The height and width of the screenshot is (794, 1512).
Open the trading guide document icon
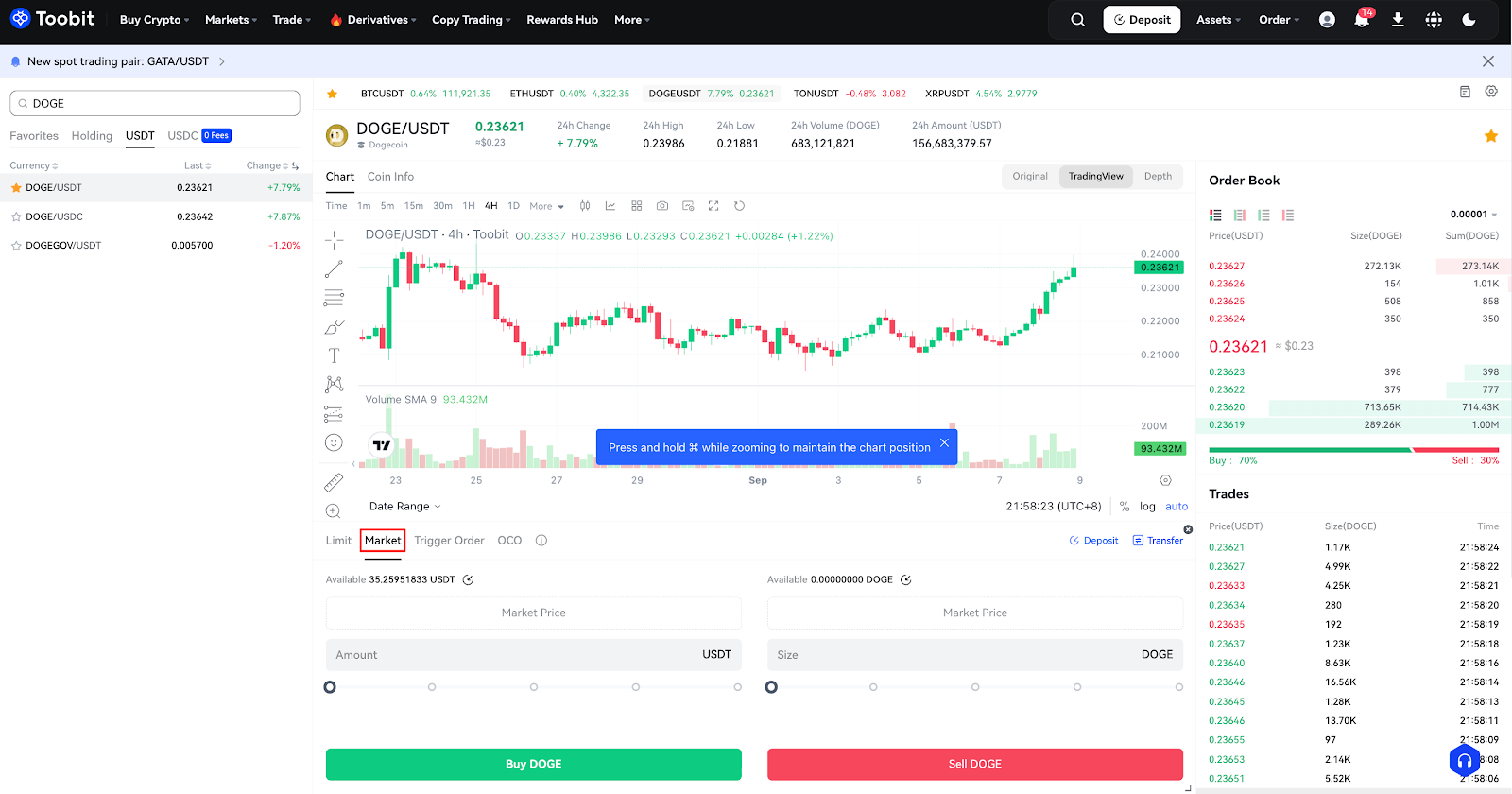click(1465, 92)
